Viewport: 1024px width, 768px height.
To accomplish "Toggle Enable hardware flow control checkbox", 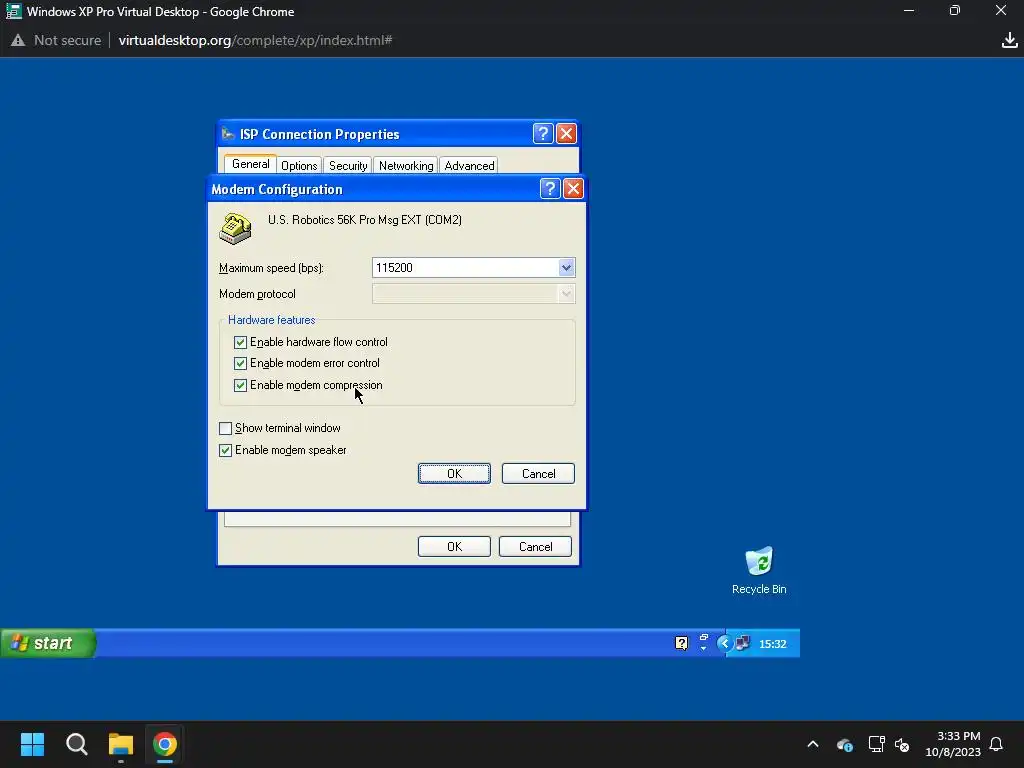I will pyautogui.click(x=240, y=342).
